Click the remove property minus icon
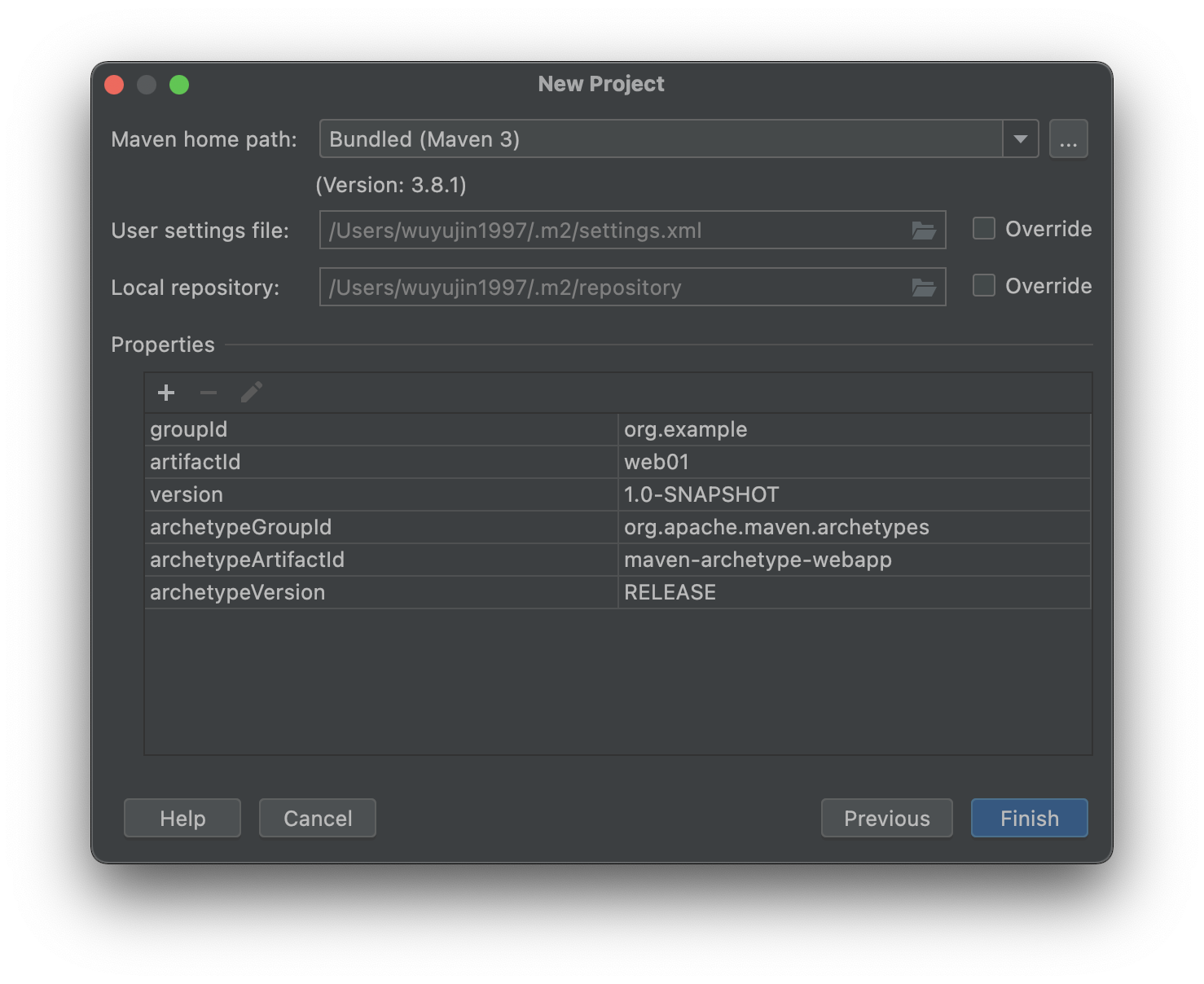The image size is (1204, 984). point(209,393)
